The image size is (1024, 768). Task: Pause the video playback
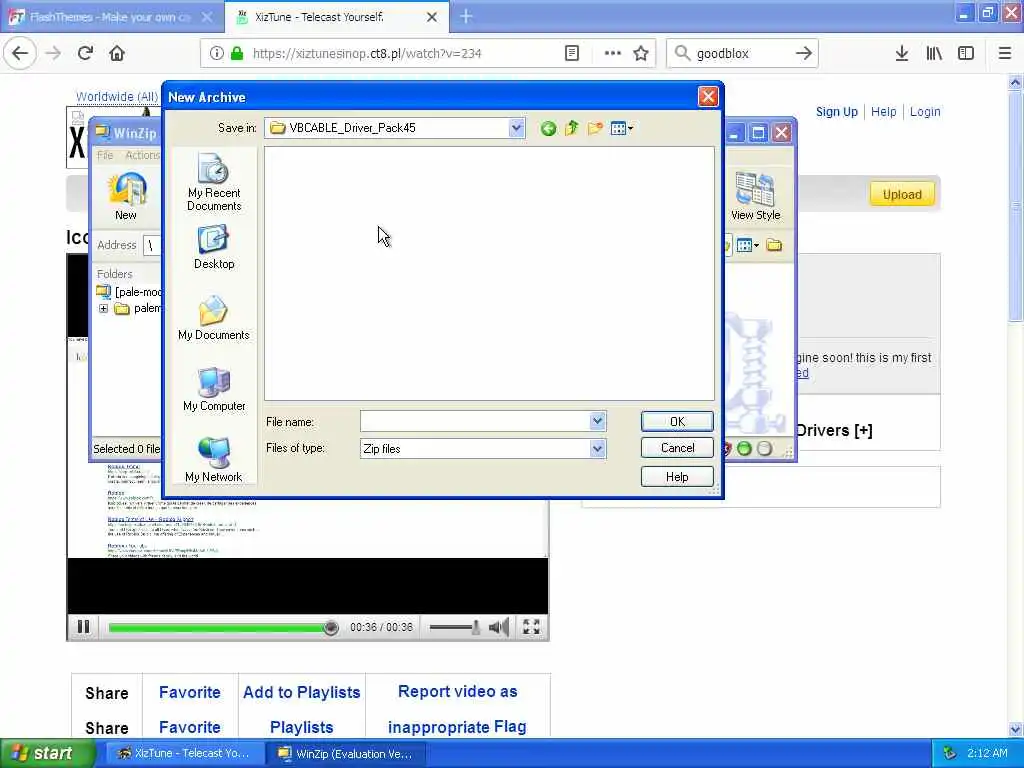point(84,627)
